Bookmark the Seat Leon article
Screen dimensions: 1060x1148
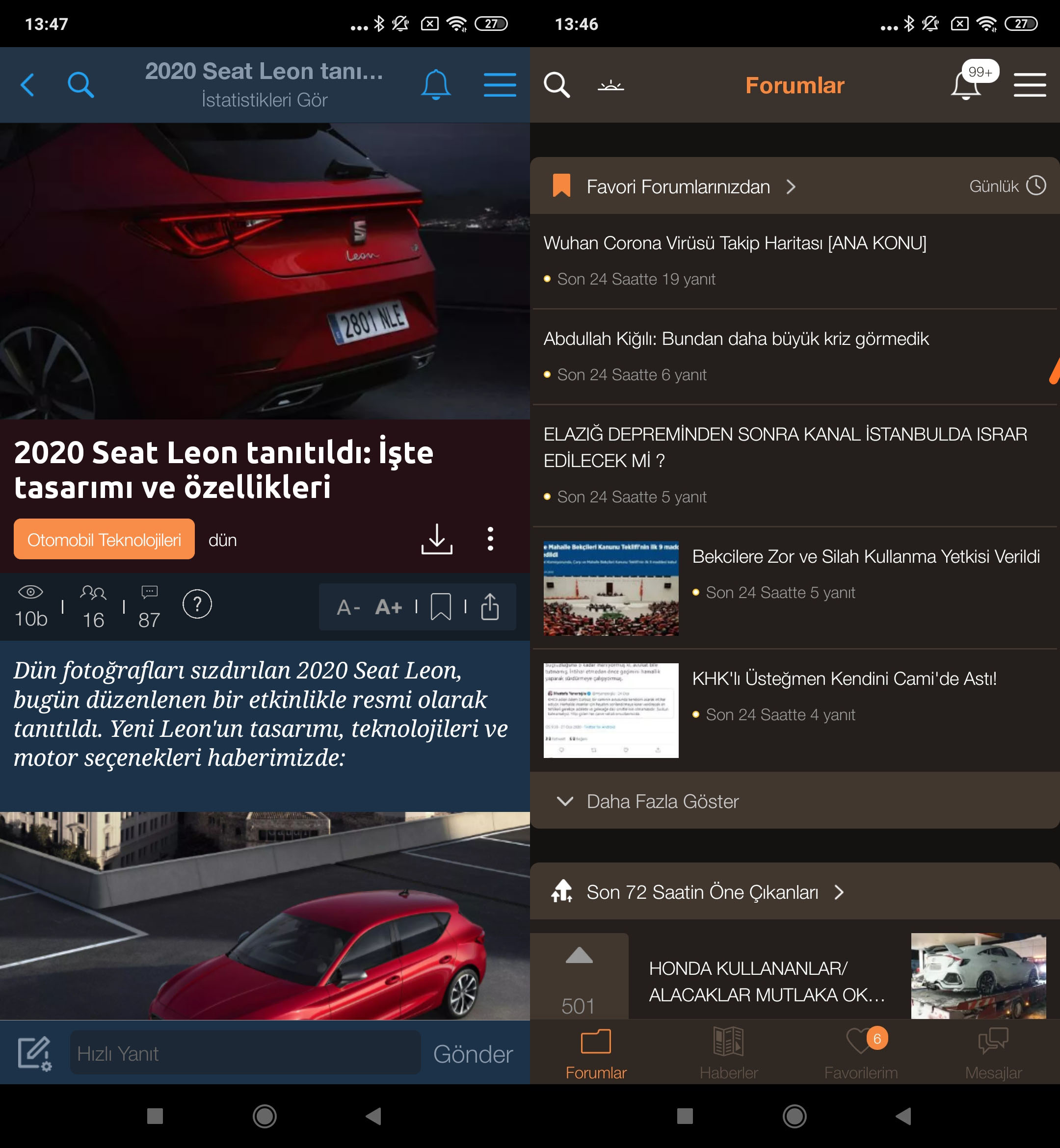pos(441,607)
